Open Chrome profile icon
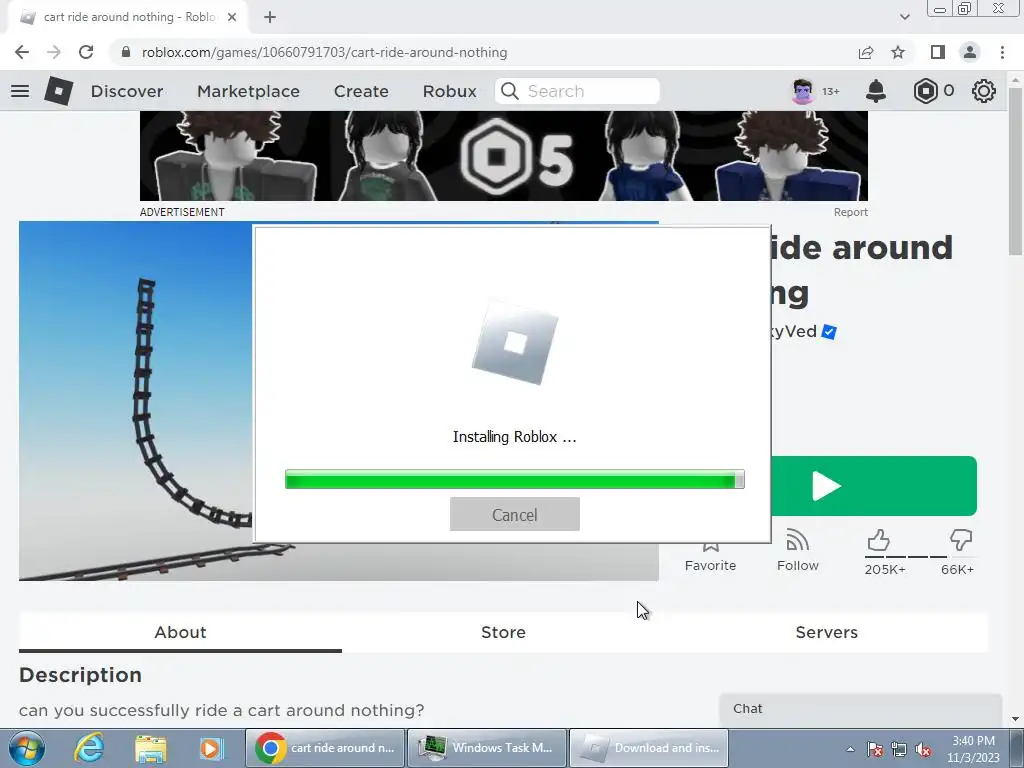The image size is (1024, 768). 970,52
